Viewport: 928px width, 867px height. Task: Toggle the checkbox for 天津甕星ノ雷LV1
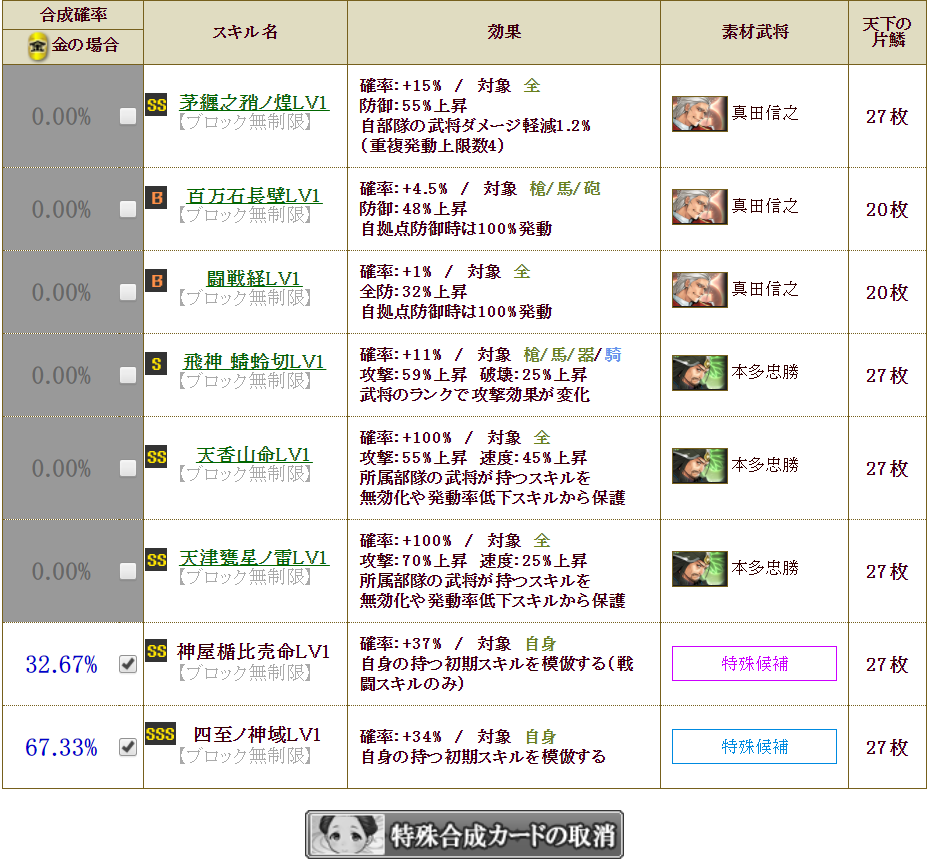pyautogui.click(x=128, y=572)
